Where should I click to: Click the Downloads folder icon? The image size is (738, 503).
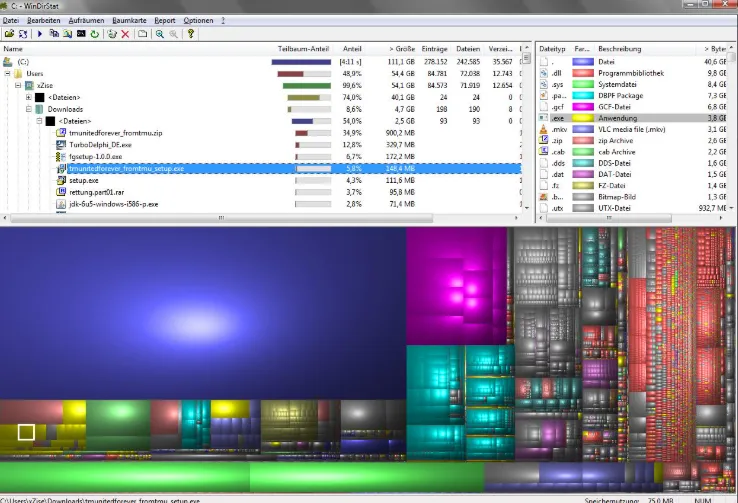click(40, 109)
